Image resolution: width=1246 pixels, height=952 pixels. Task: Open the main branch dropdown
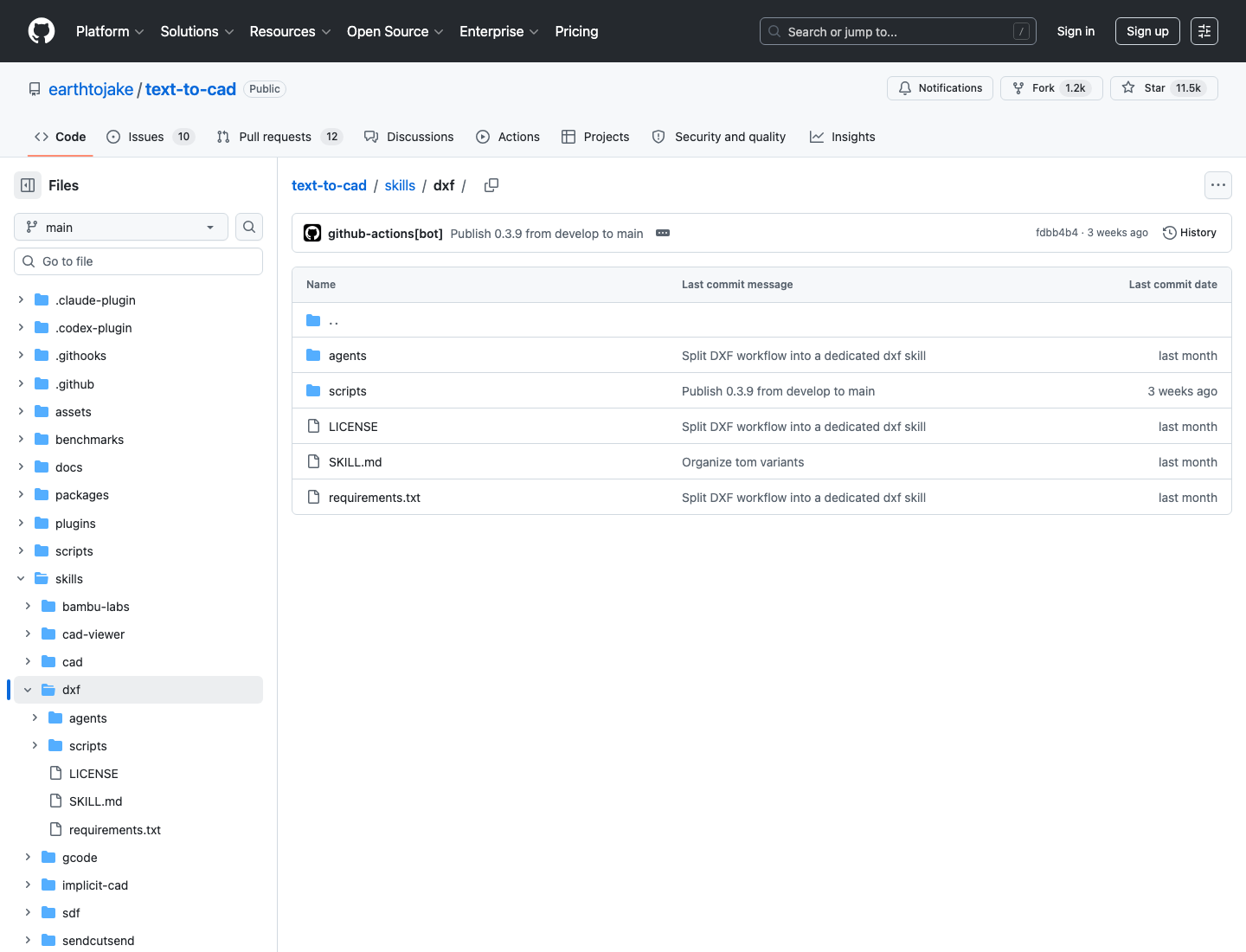(x=121, y=227)
